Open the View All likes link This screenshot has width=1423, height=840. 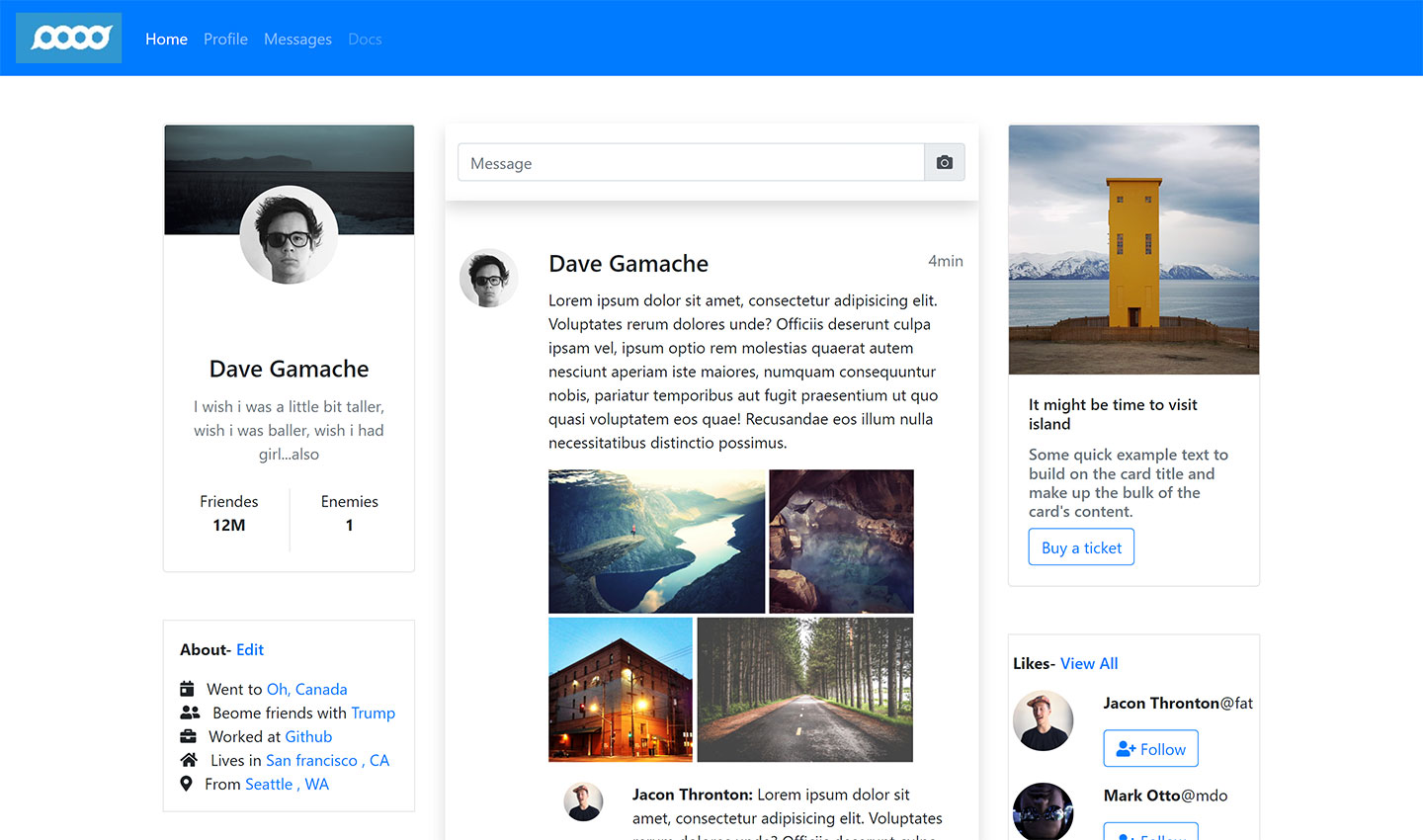(1089, 663)
